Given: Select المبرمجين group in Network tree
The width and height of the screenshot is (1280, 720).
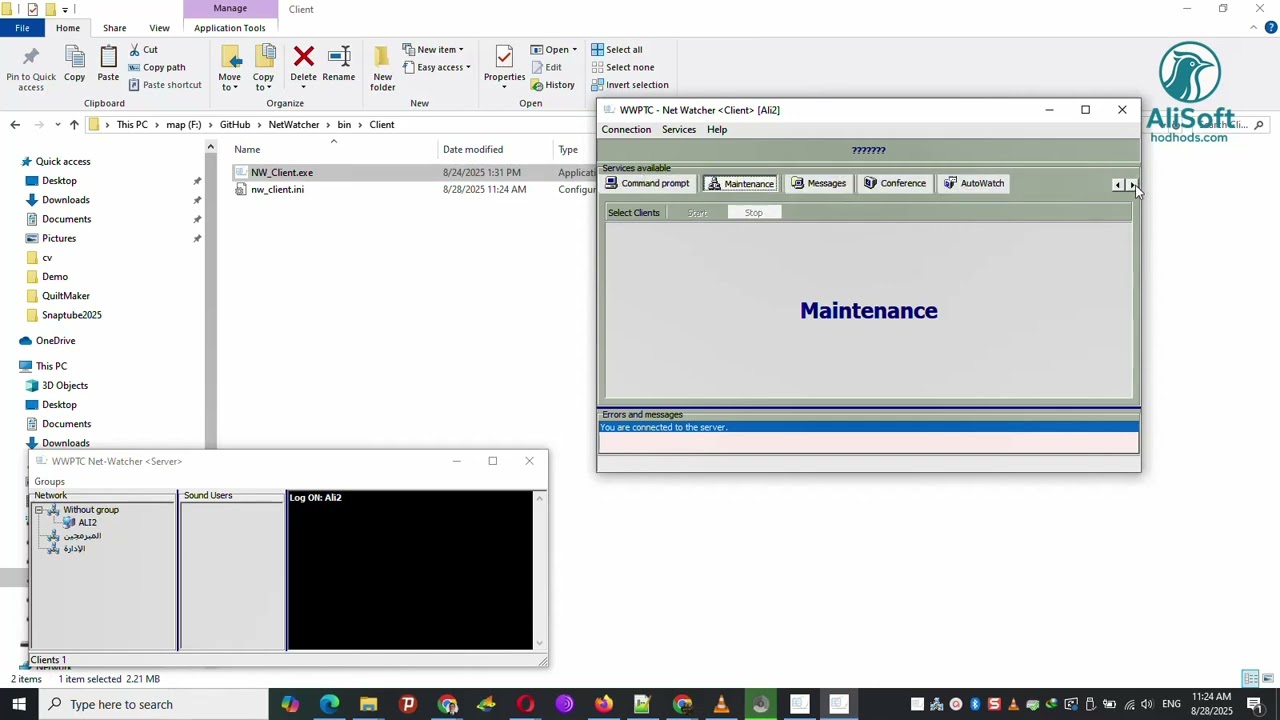Looking at the screenshot, I should click(82, 535).
